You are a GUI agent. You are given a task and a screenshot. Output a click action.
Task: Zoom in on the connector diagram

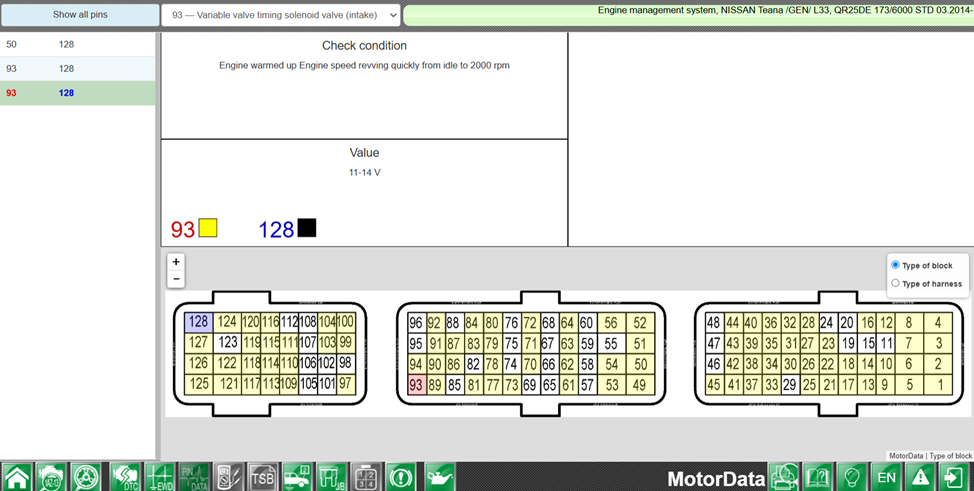176,262
